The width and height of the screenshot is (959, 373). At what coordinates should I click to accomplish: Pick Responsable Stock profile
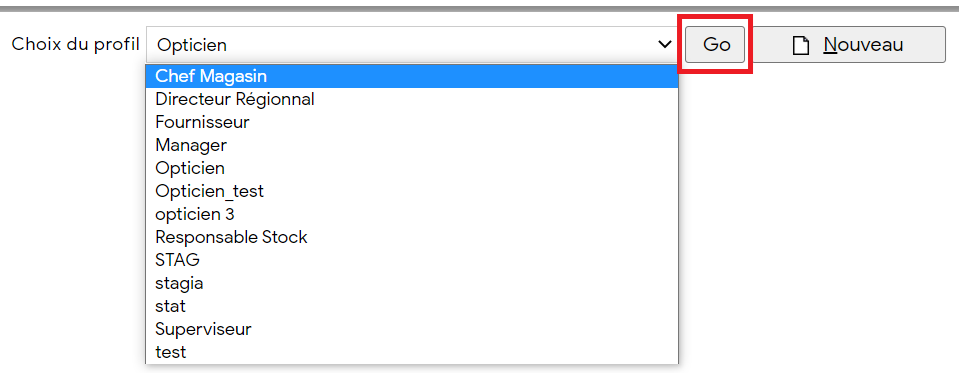(412, 237)
